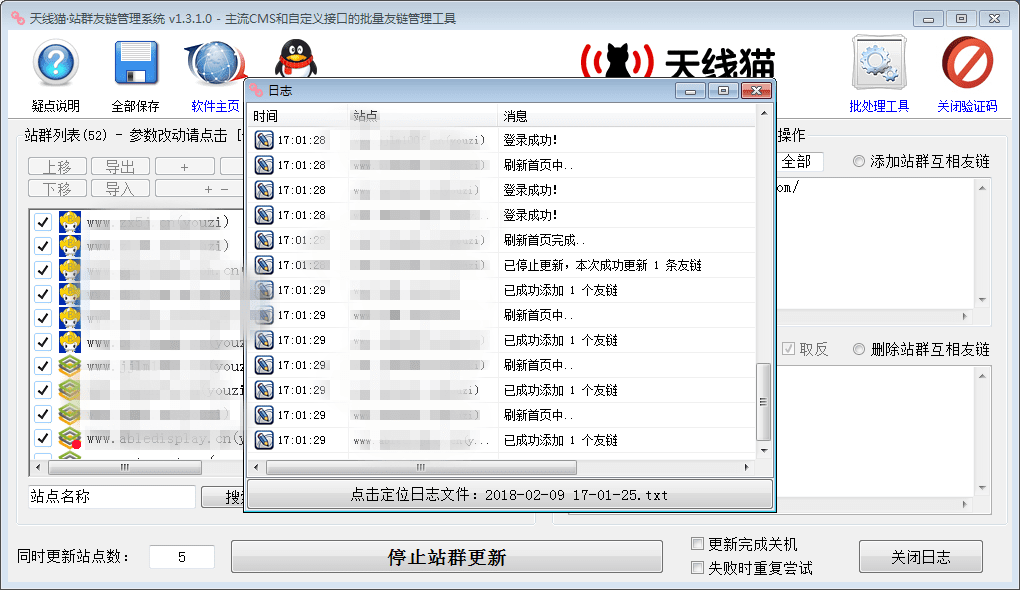Open the 批处理工具 gear icon

click(879, 63)
